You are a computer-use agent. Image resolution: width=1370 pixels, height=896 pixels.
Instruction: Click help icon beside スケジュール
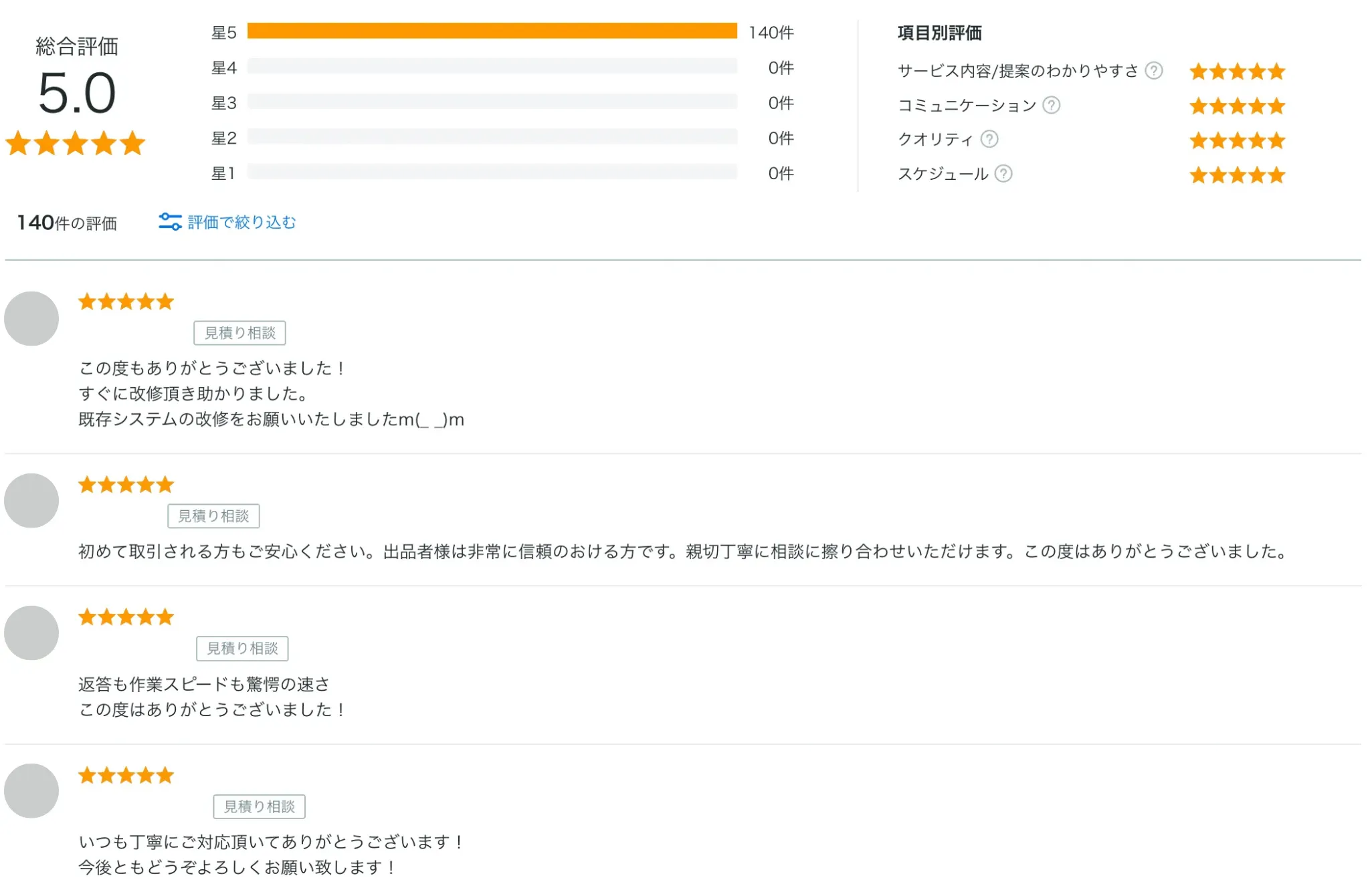(1003, 174)
